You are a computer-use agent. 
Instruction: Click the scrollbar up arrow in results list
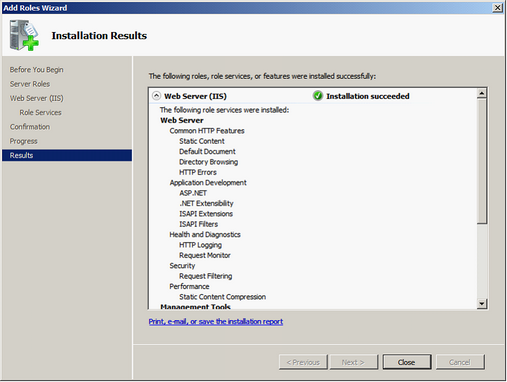click(481, 93)
